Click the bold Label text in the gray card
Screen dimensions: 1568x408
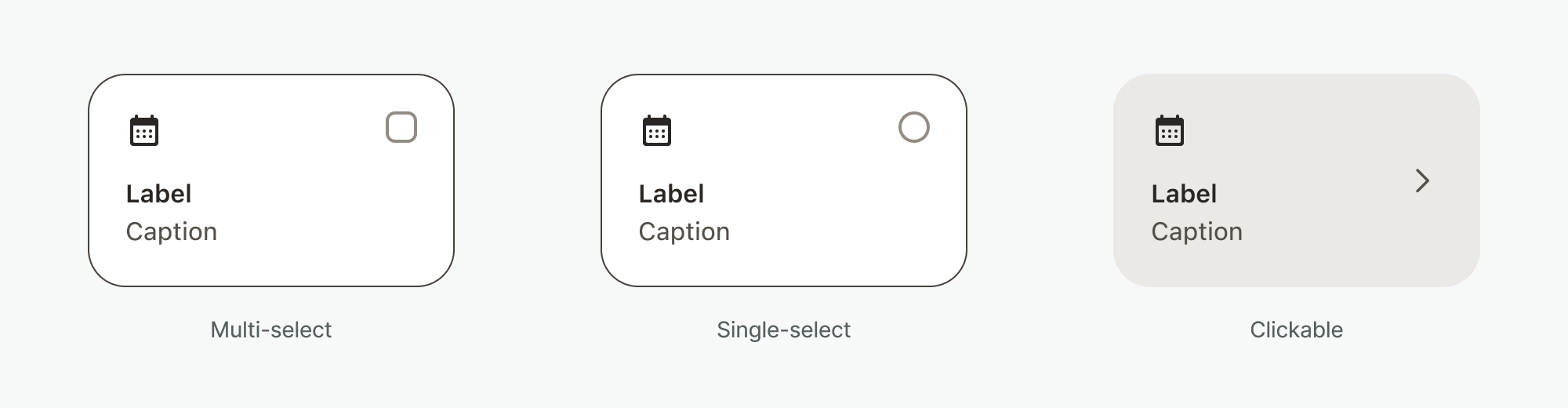(x=1184, y=194)
